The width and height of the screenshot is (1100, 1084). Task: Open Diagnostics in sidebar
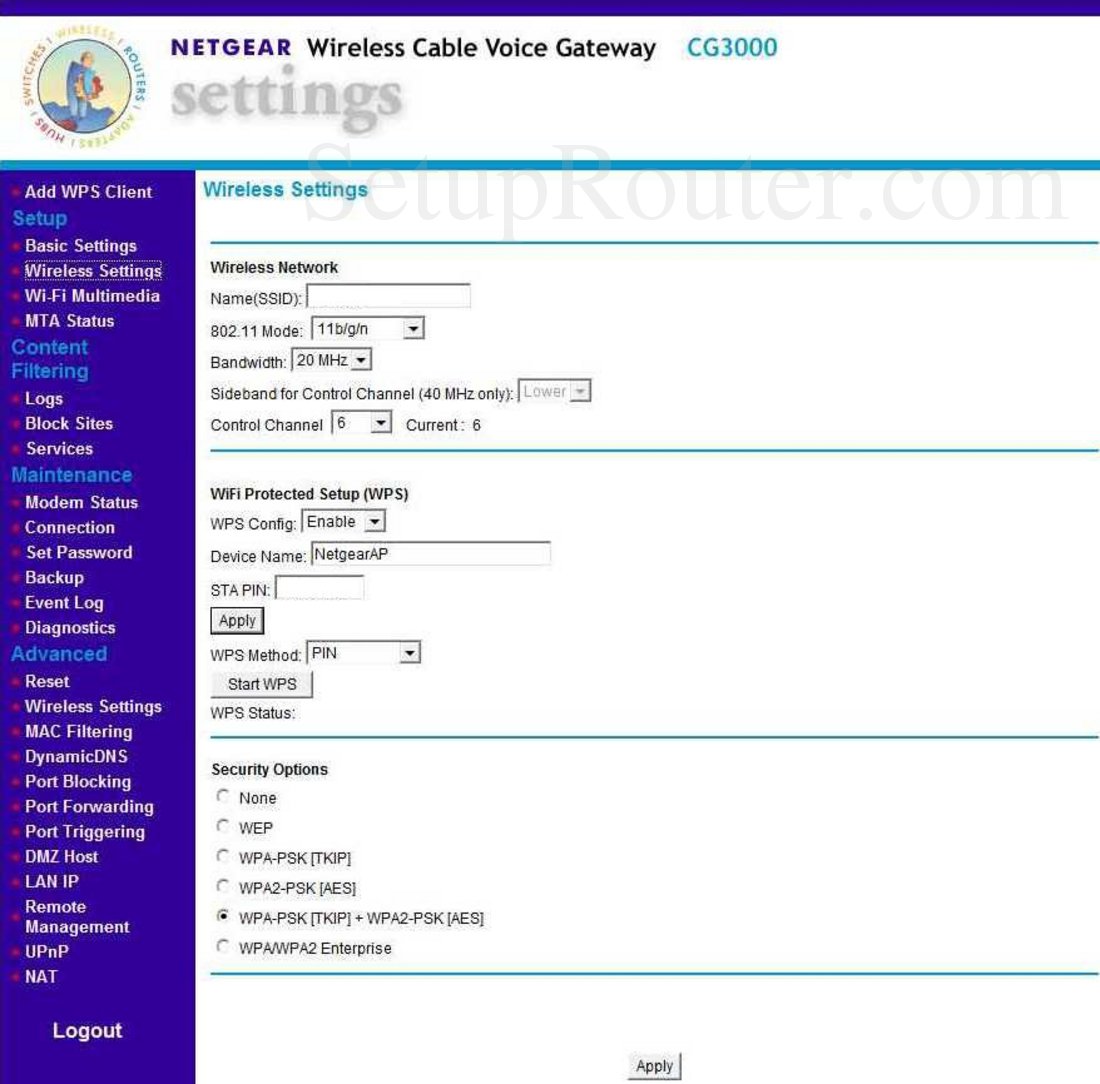(70, 627)
